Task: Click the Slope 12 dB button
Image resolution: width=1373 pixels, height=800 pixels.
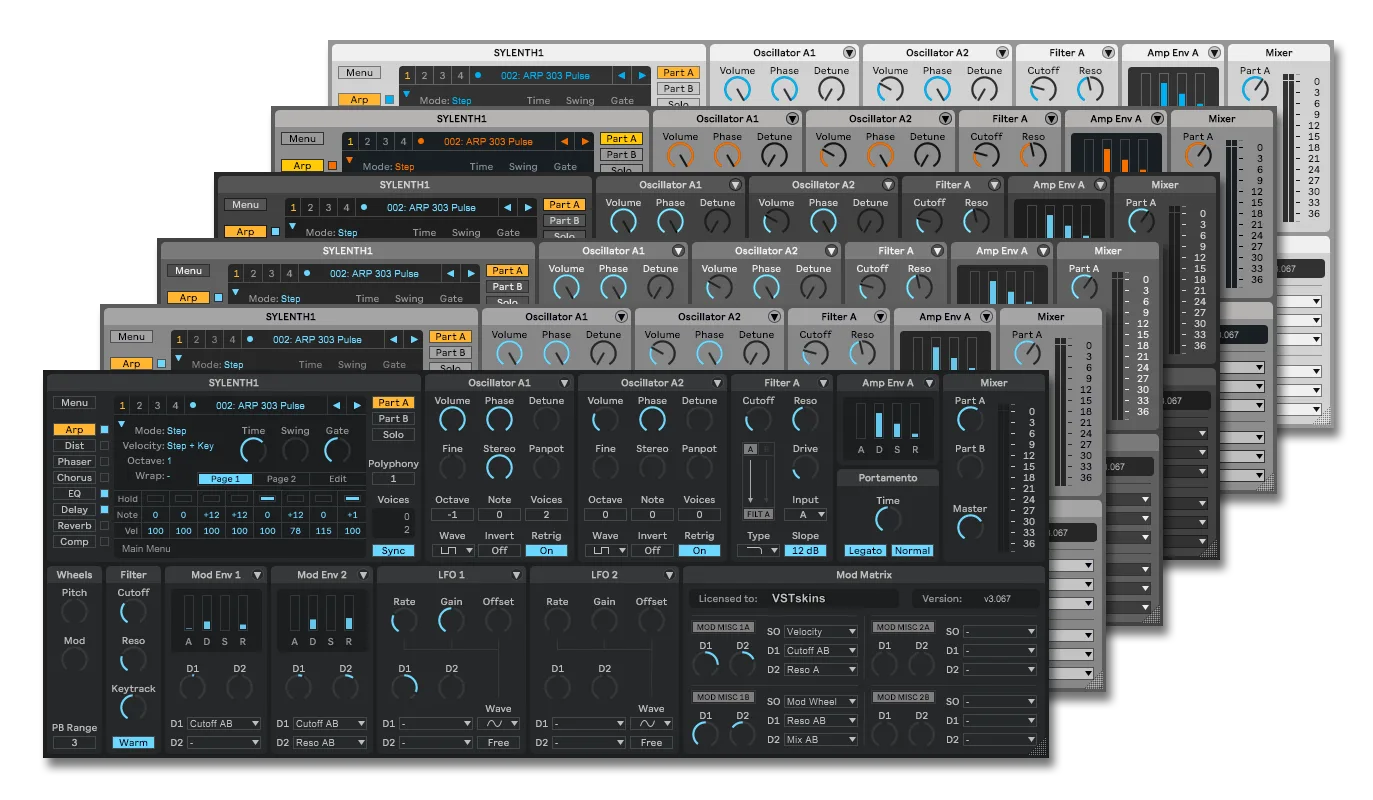Action: pyautogui.click(x=805, y=551)
